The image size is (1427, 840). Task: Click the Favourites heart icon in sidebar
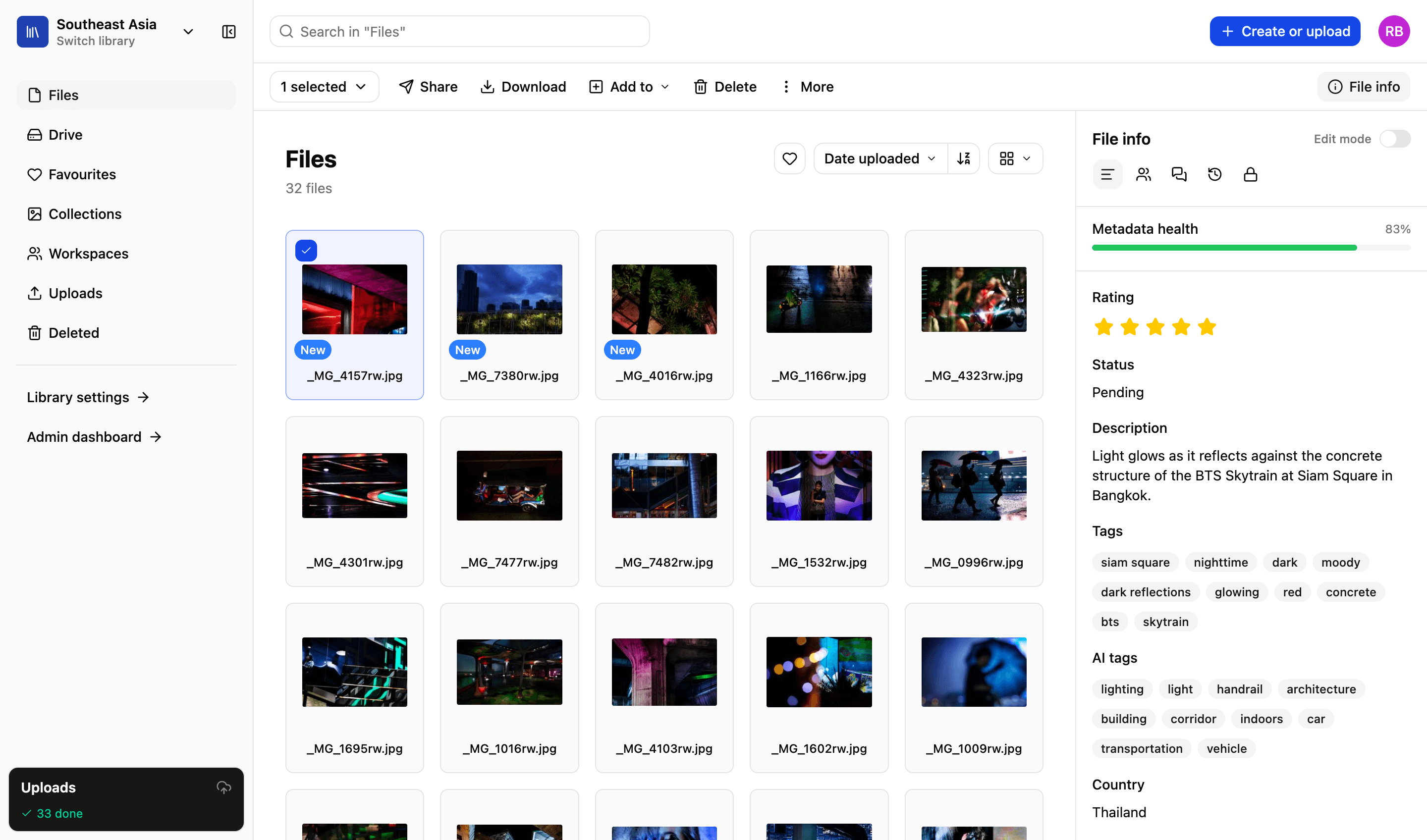click(x=35, y=174)
